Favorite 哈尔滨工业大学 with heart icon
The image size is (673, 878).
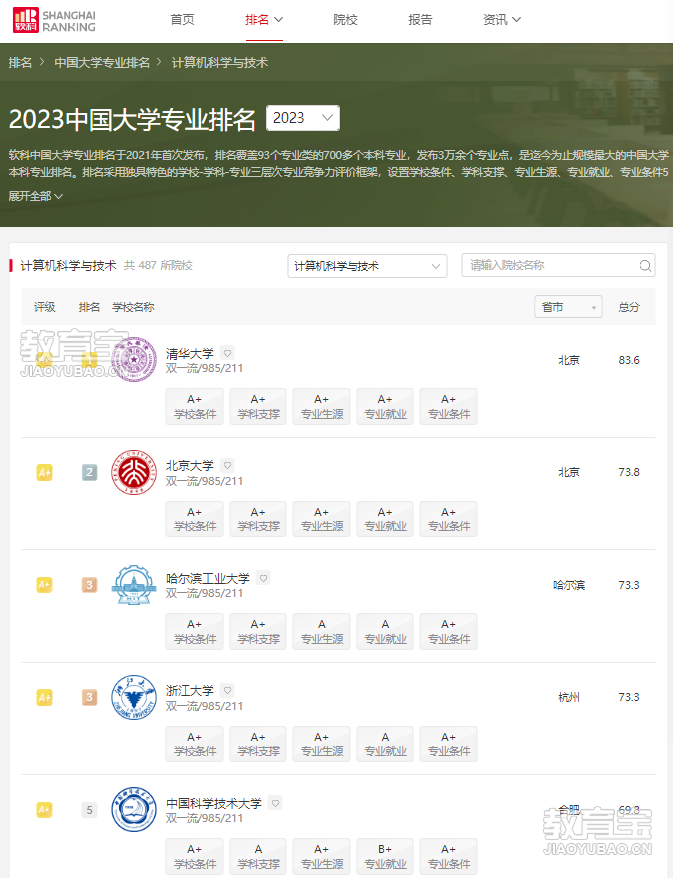pos(263,578)
